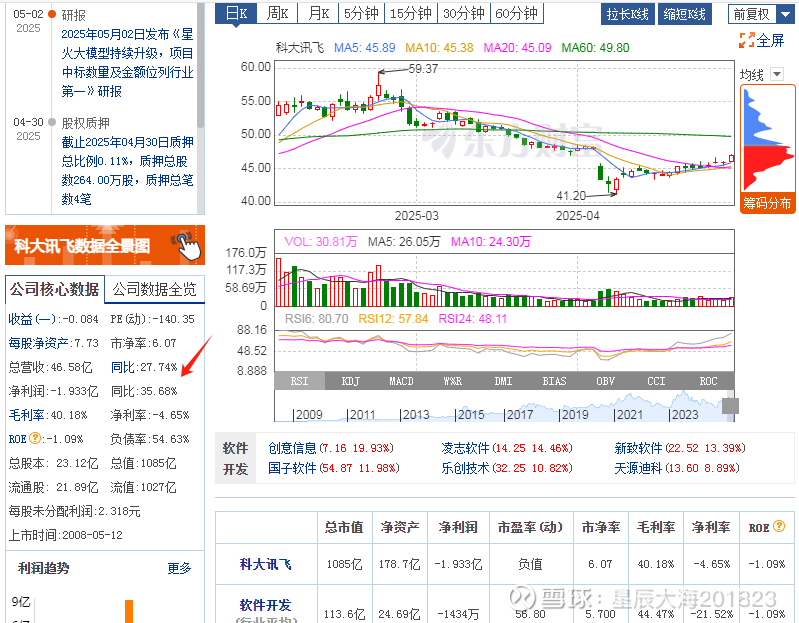Expand the 均线 dropdown arrow

point(777,74)
